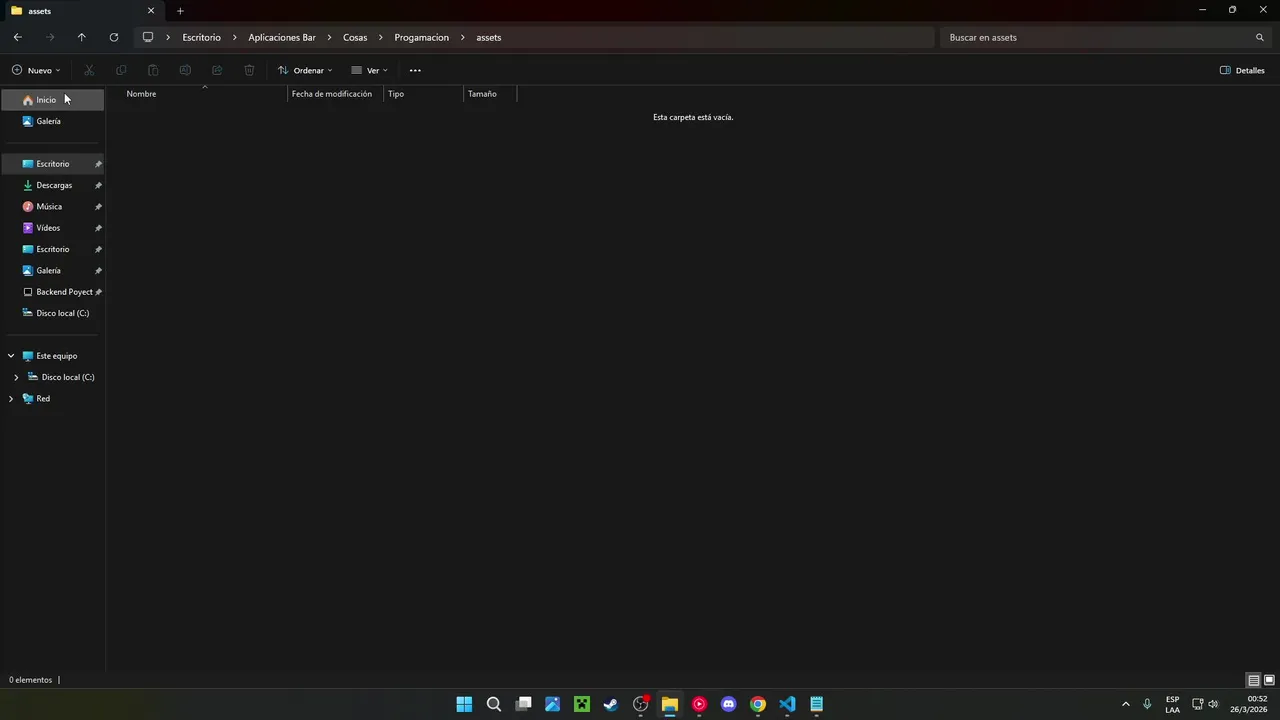The image size is (1280, 720).
Task: Sort by Tamaño column header
Action: pos(490,94)
